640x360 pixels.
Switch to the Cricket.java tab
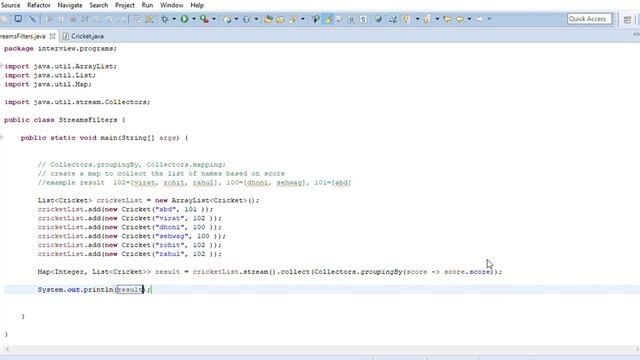83,36
